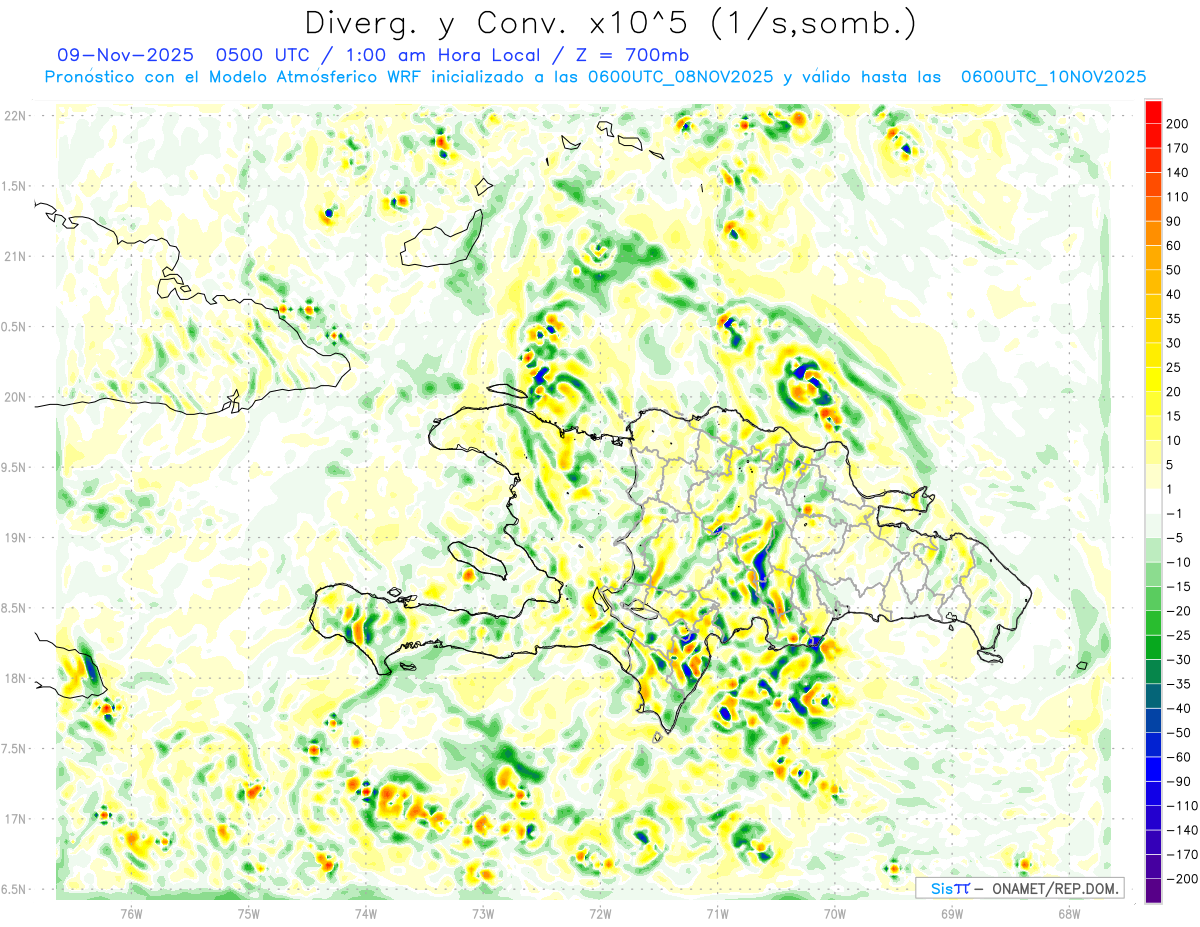Click the title 'Diverg. y Conv. x10^5 (1/s,somb.)'
Screen dimensions: 1200x927
coord(610,23)
